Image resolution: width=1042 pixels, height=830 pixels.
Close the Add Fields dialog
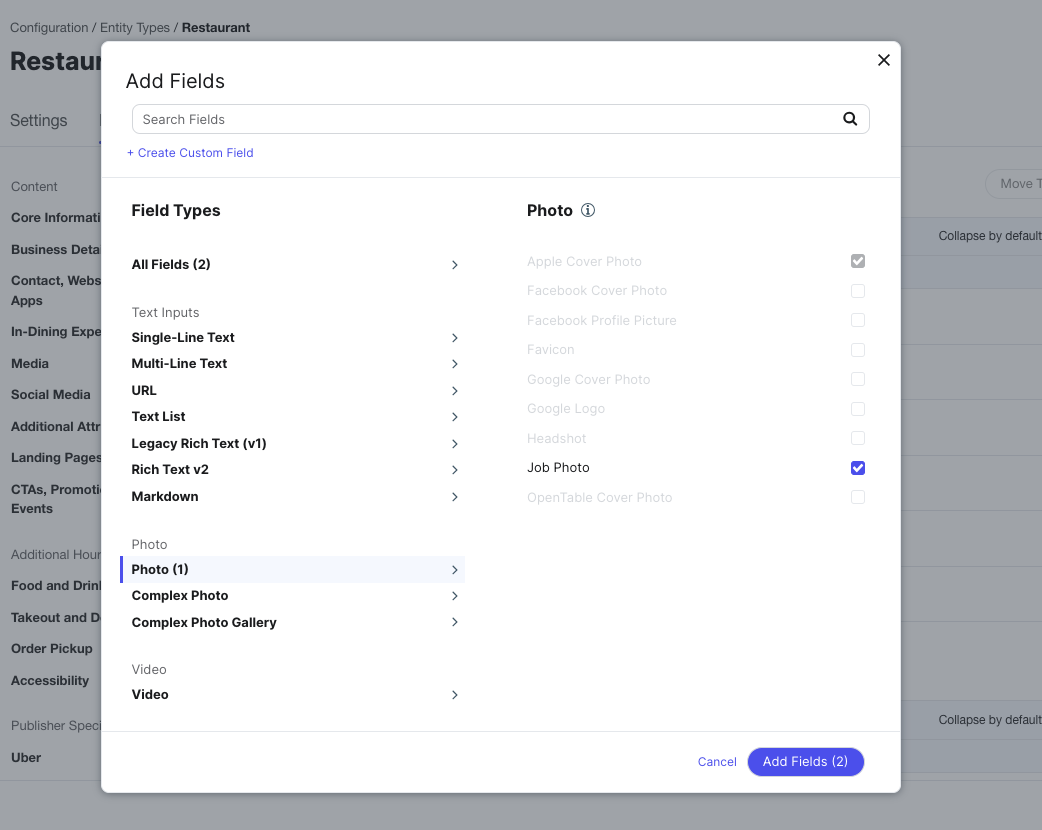883,60
